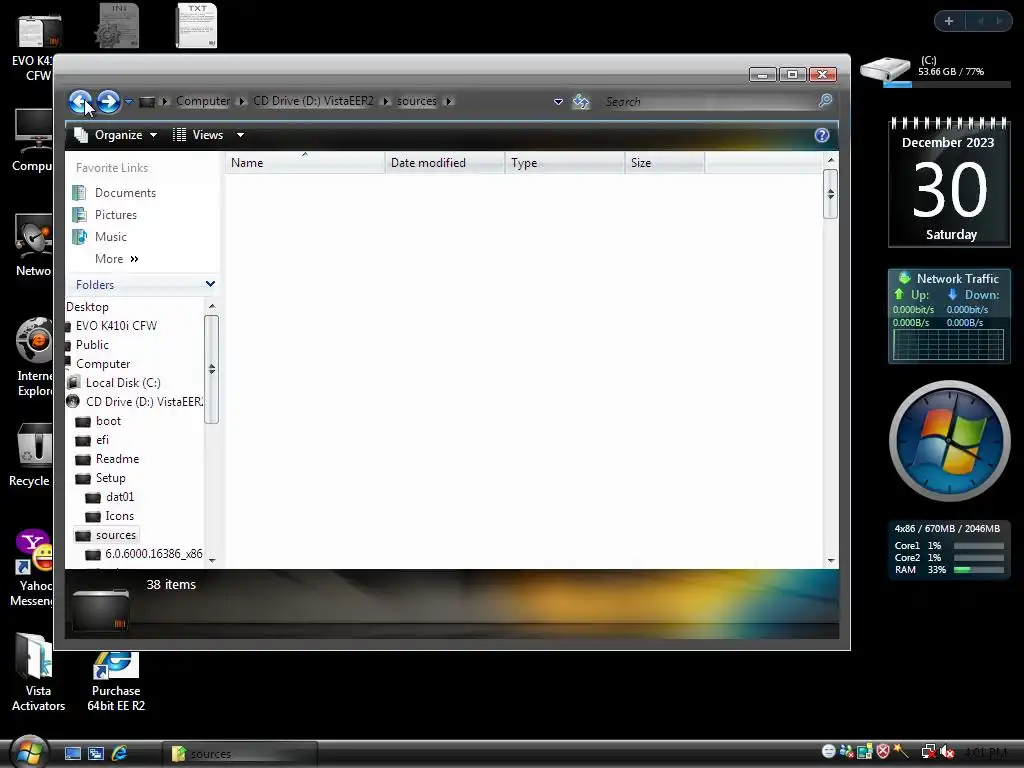Open Explorer help icon
Image resolution: width=1024 pixels, height=768 pixels.
pos(822,135)
